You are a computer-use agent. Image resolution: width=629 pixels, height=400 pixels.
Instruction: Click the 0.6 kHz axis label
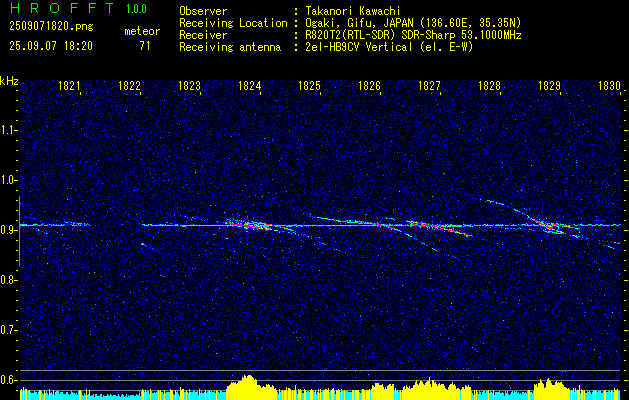click(8, 380)
